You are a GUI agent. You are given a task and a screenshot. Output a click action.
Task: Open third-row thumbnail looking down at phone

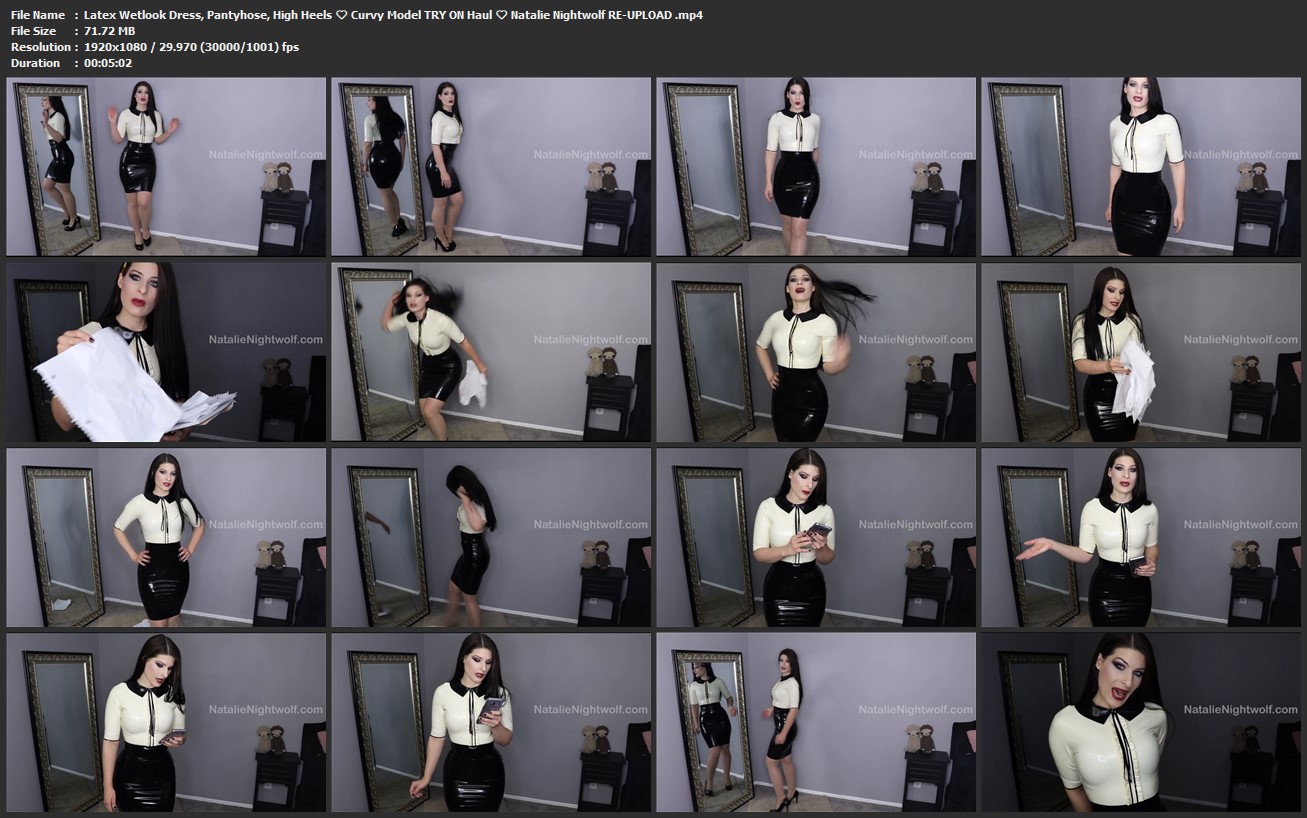pos(816,537)
